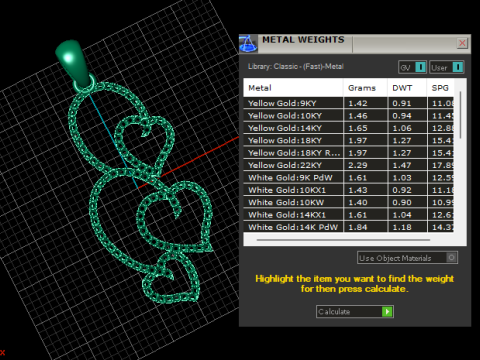Select the Yellow Gold:18KY row

click(x=349, y=140)
